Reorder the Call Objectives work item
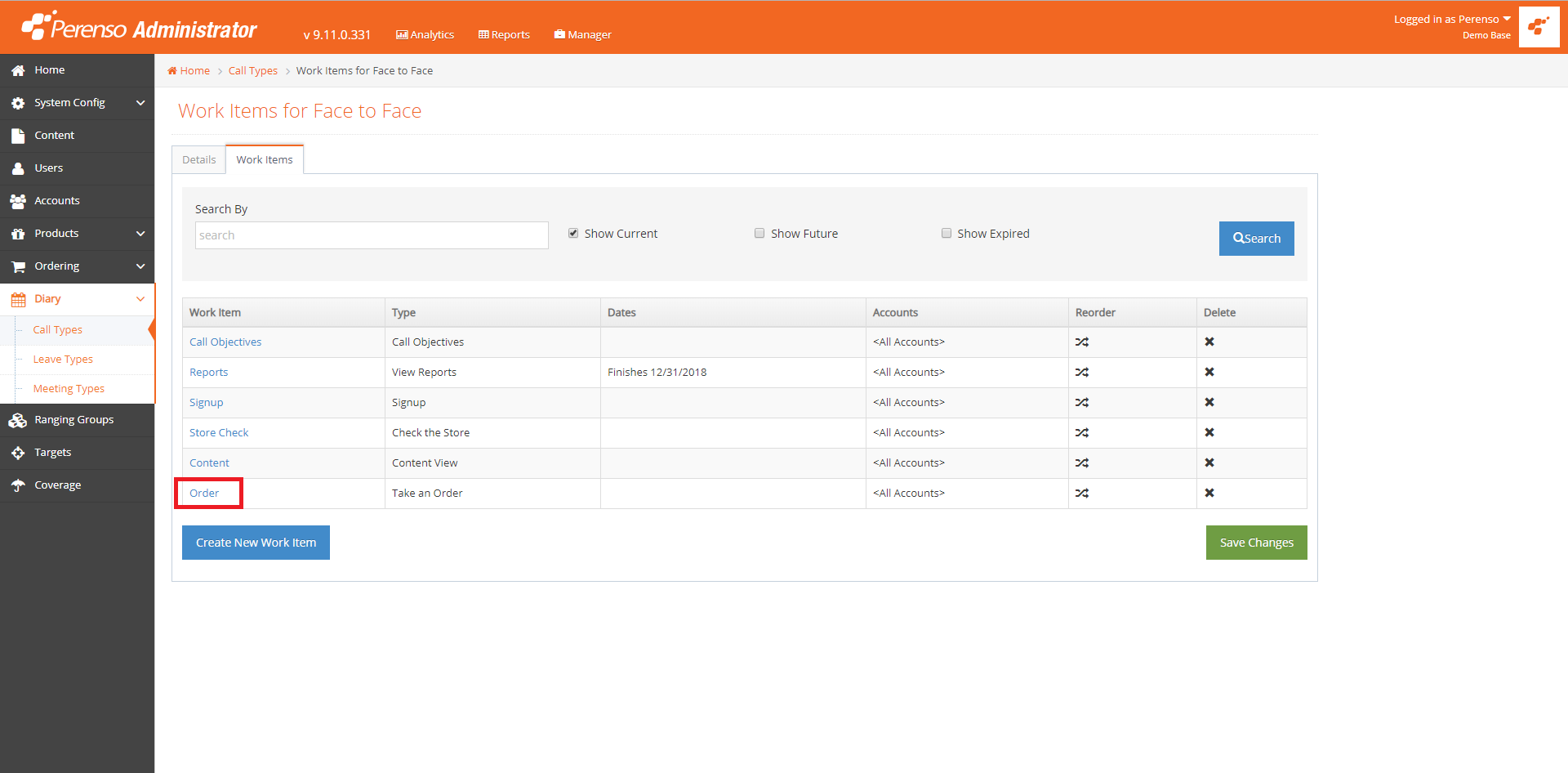Screen dimensions: 1568x773 pos(1082,342)
